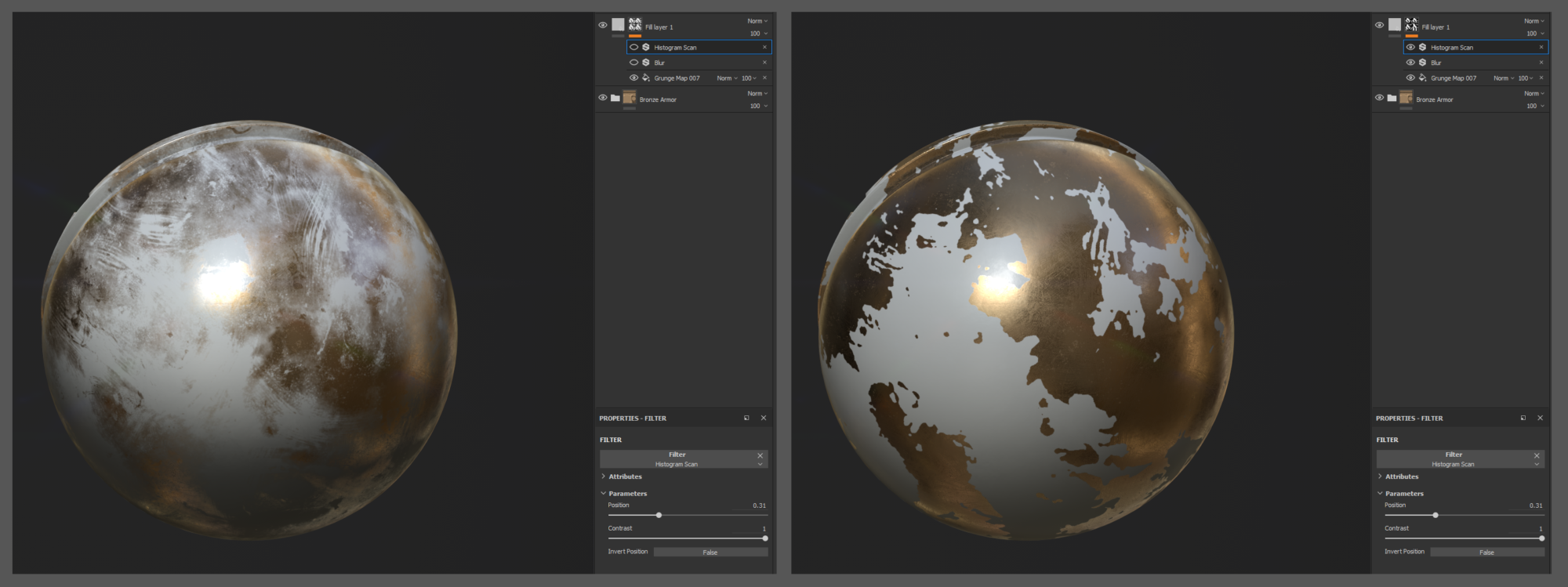
Task: Undock the left Properties - Filter panel
Action: coord(746,419)
